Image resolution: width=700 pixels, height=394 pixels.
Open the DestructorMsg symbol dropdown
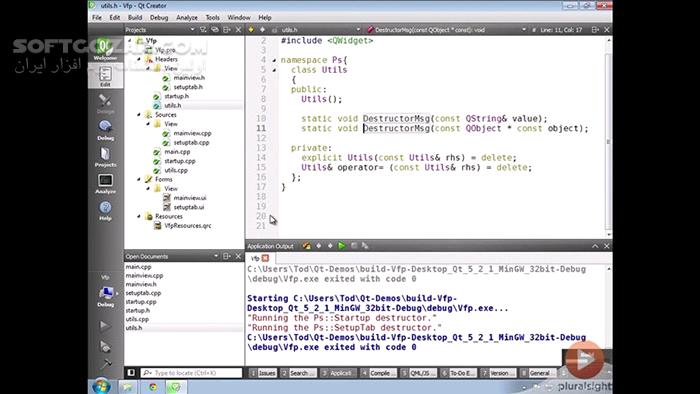click(446, 29)
